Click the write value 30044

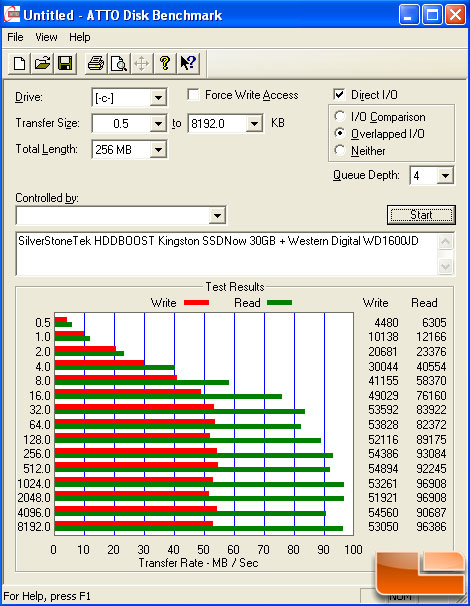(x=383, y=366)
